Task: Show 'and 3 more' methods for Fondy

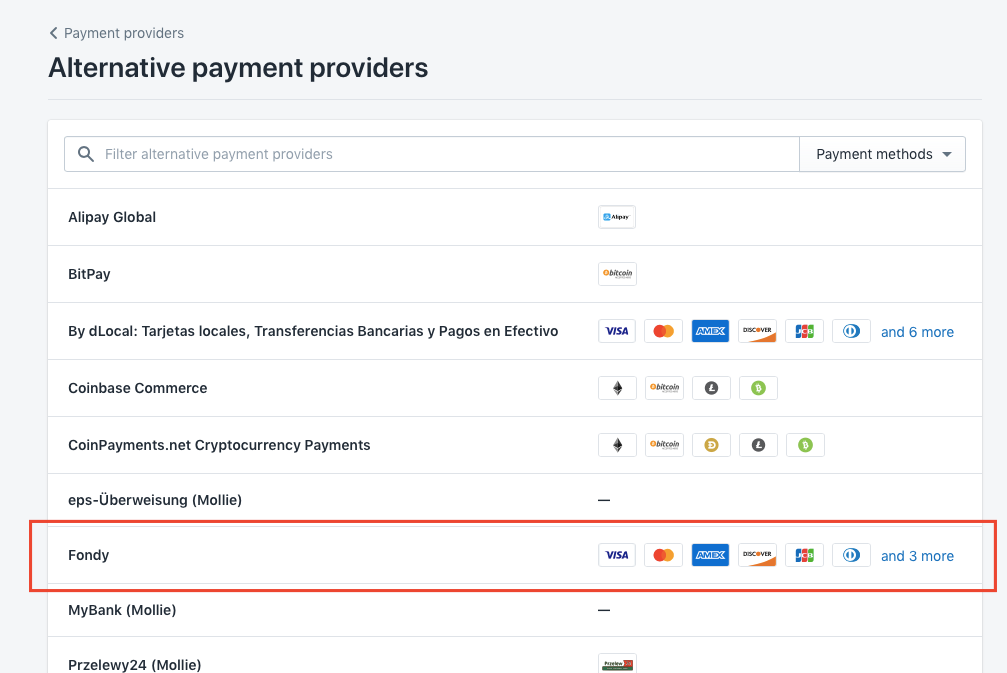Action: click(917, 556)
